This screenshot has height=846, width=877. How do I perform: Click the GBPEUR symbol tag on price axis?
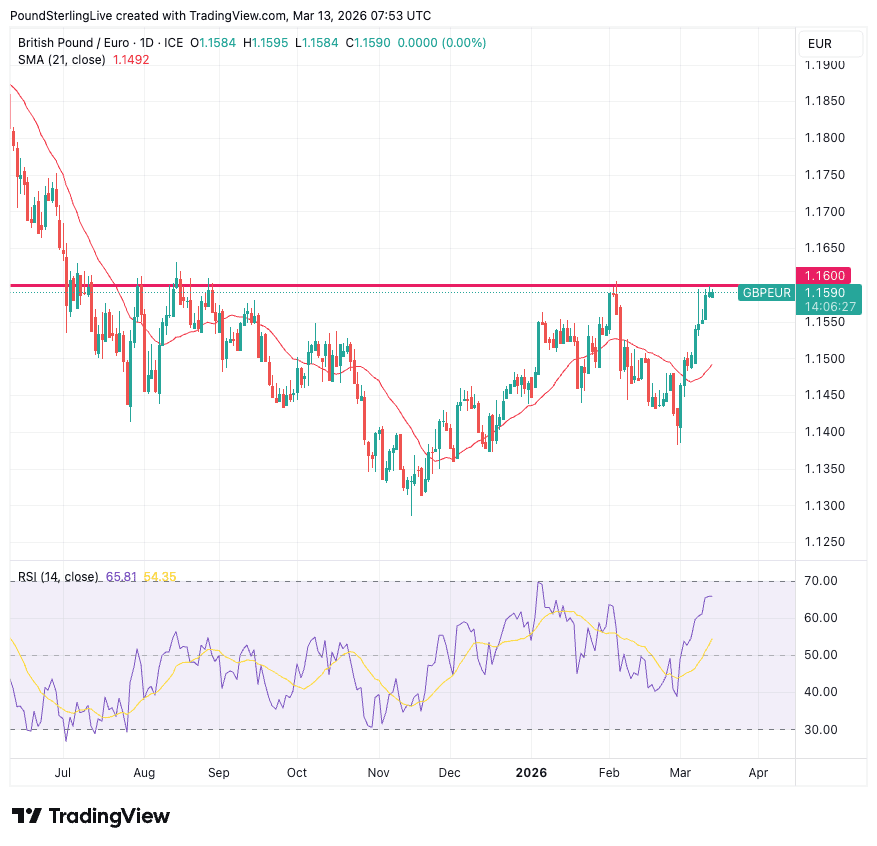766,293
